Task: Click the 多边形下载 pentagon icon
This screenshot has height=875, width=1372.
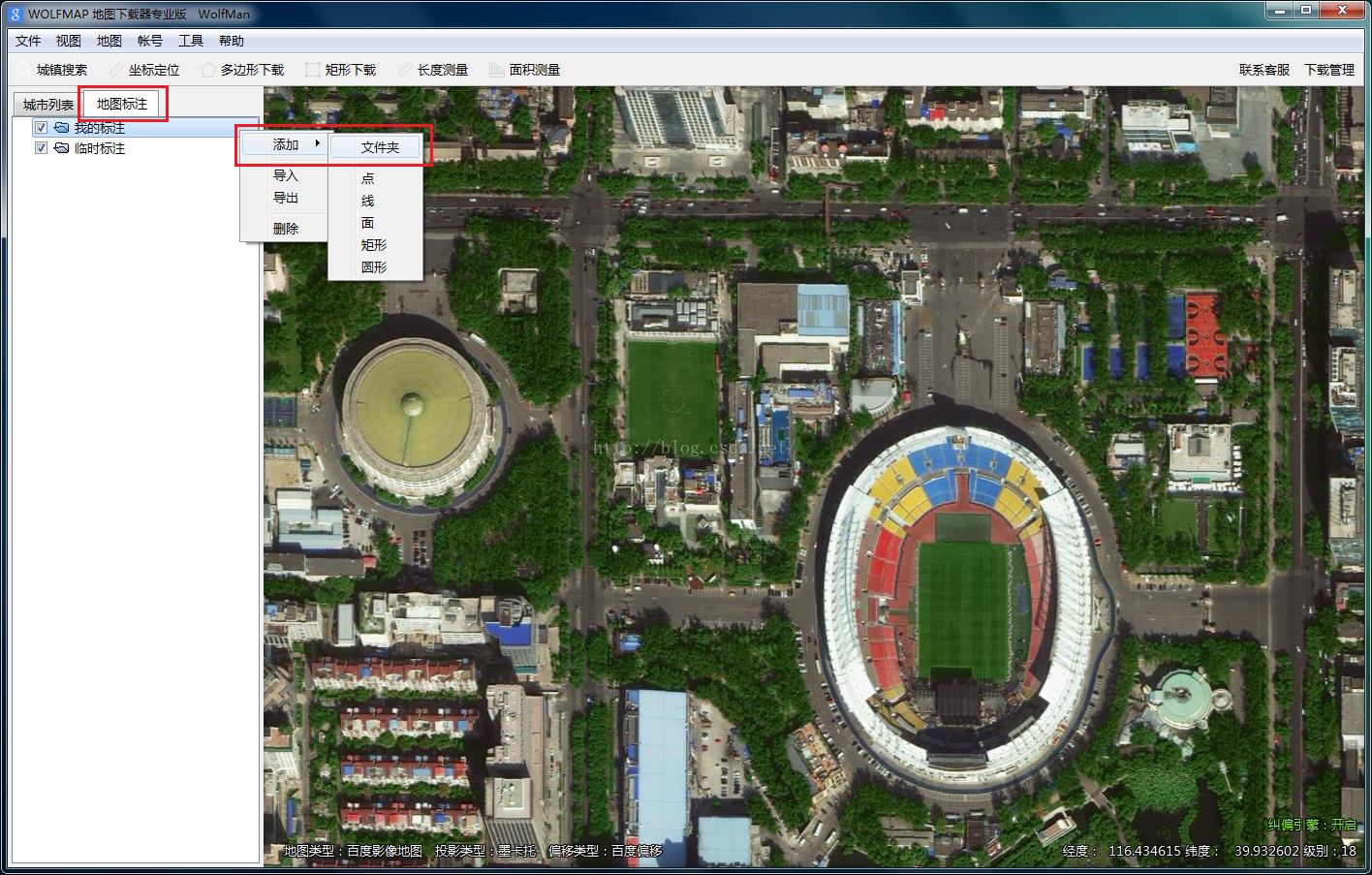Action: 207,70
